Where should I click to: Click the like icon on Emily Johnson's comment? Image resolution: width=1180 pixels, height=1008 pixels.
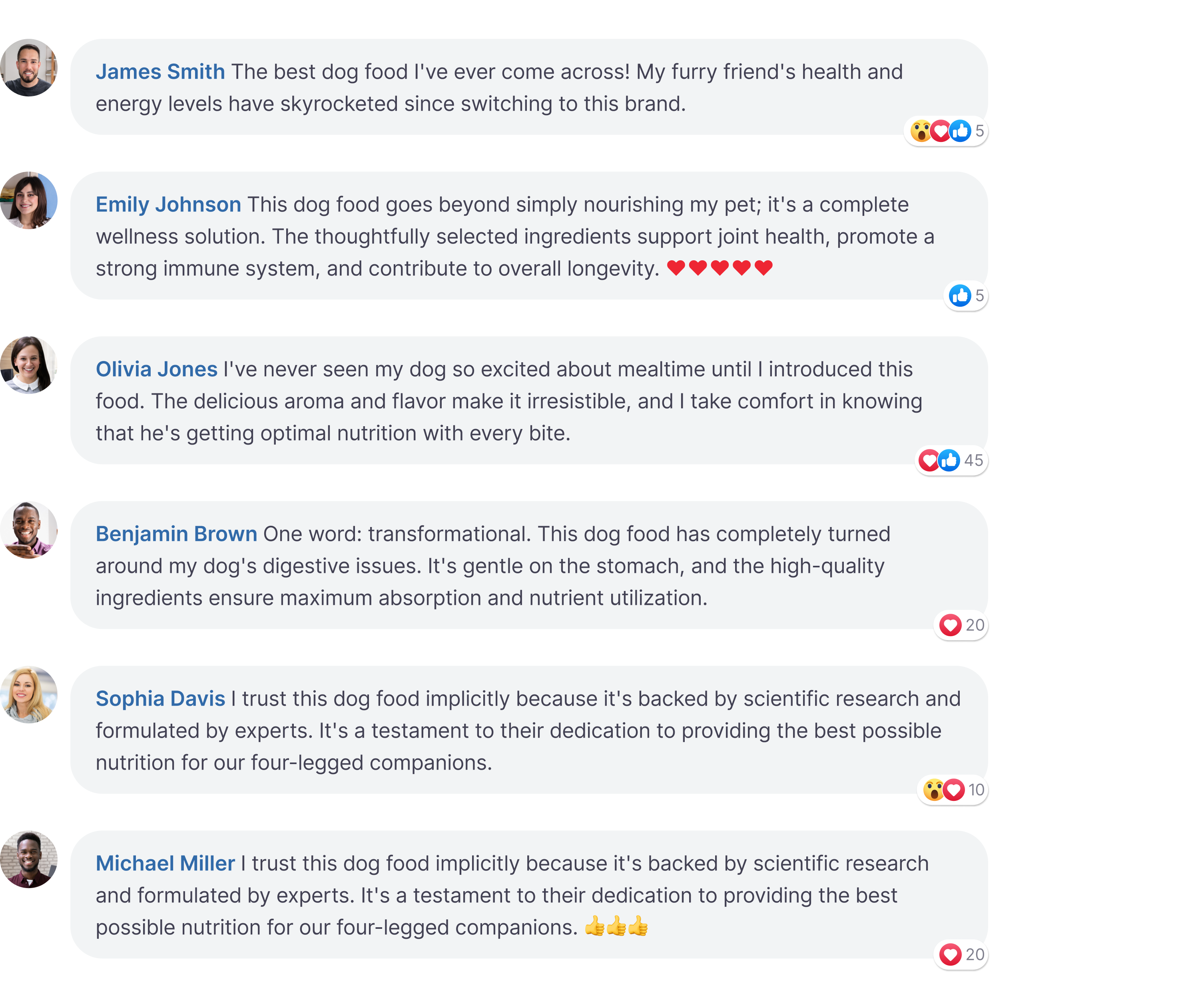click(960, 296)
